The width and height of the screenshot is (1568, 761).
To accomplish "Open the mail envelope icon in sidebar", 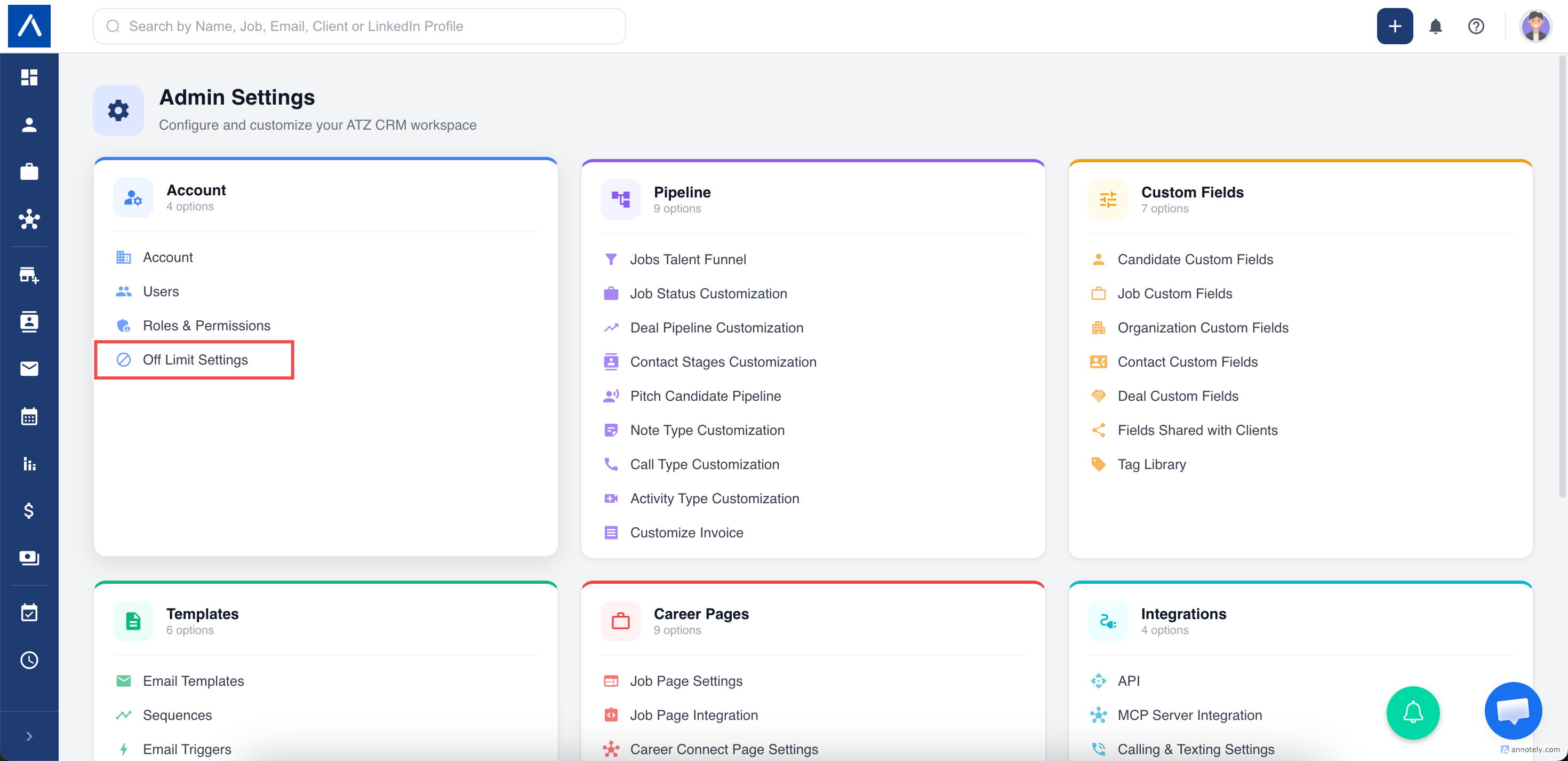I will click(x=29, y=369).
